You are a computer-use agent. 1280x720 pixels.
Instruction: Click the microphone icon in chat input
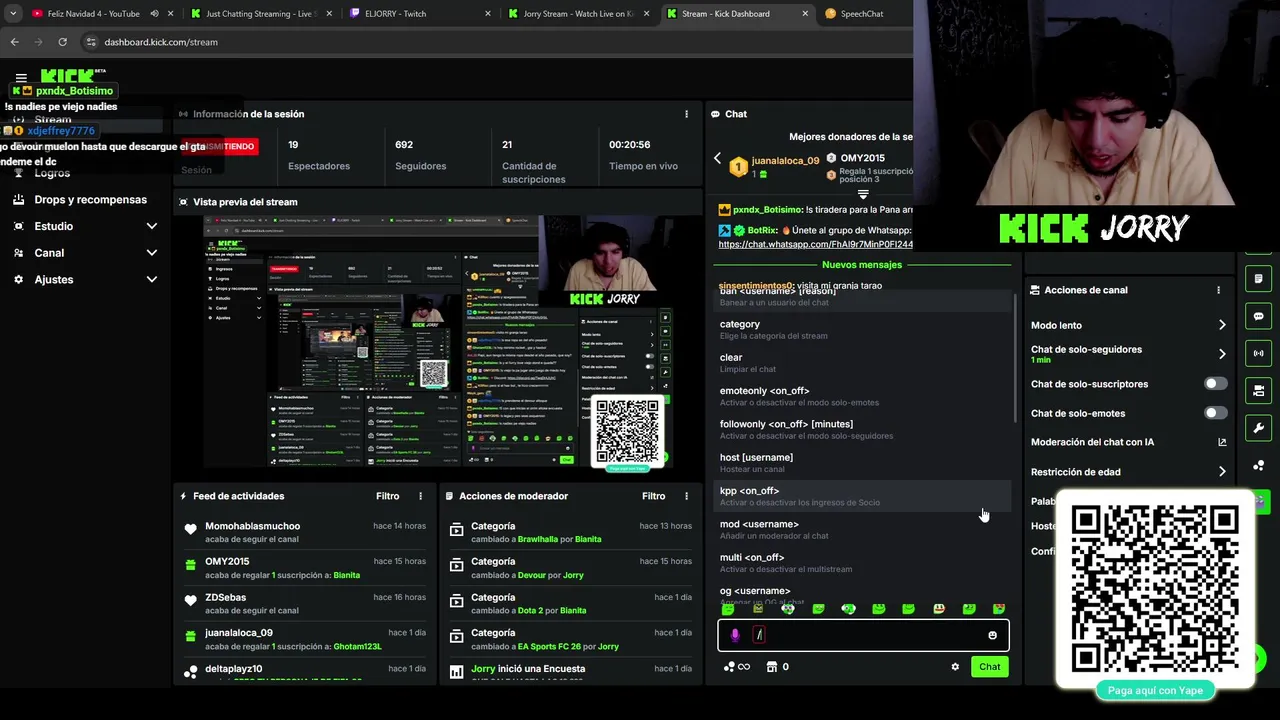click(735, 635)
